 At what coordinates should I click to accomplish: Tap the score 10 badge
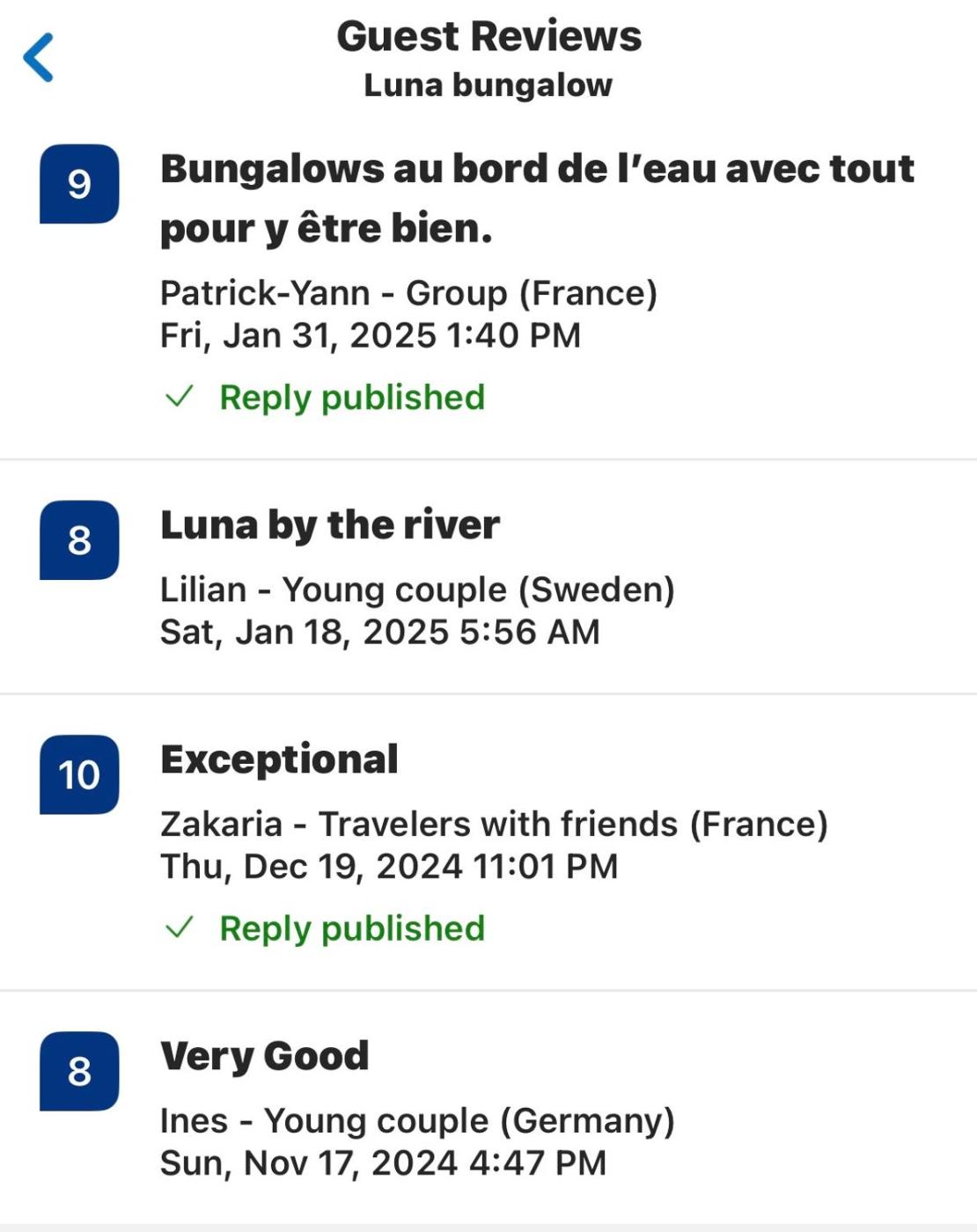click(79, 774)
